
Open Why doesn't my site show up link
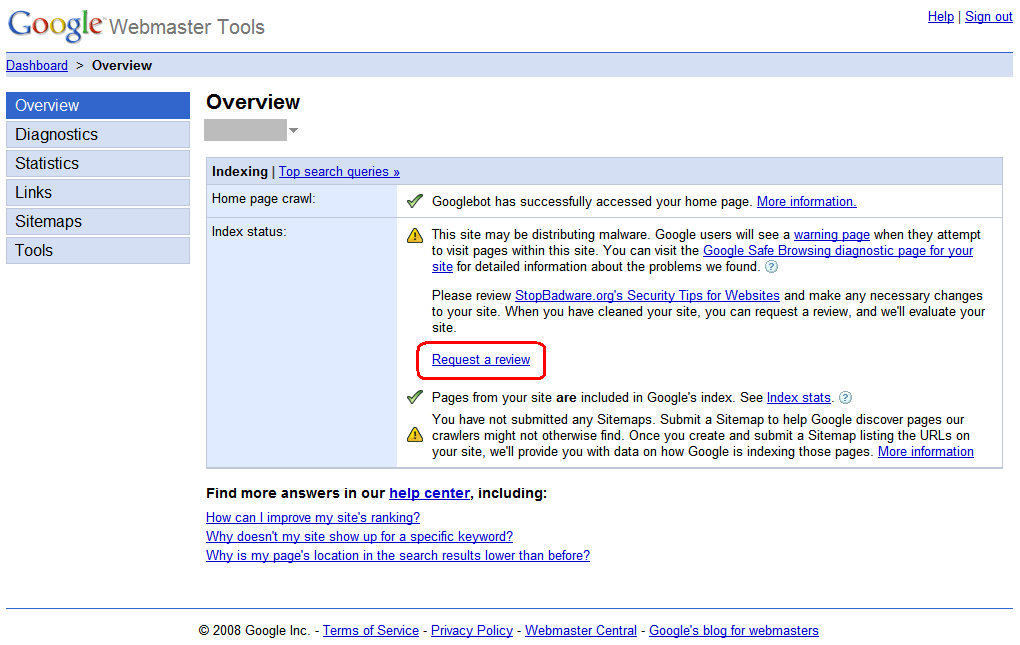tap(360, 536)
